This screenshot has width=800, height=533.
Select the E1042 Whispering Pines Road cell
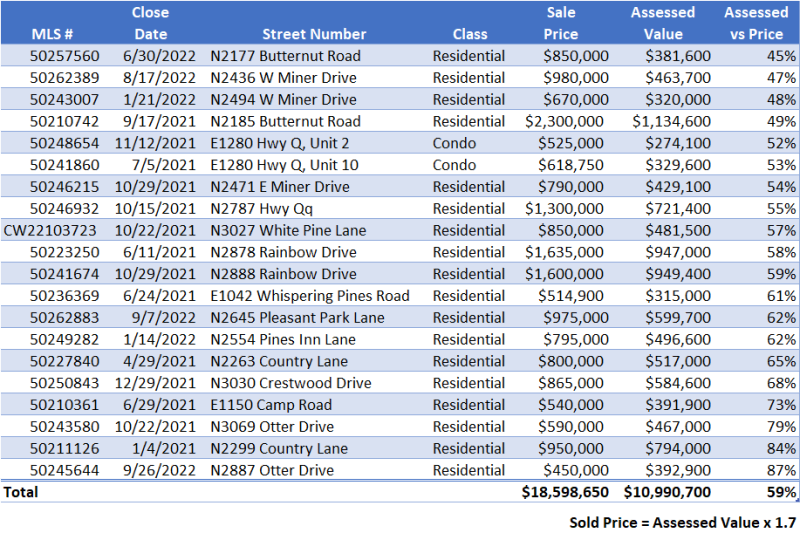pyautogui.click(x=310, y=296)
